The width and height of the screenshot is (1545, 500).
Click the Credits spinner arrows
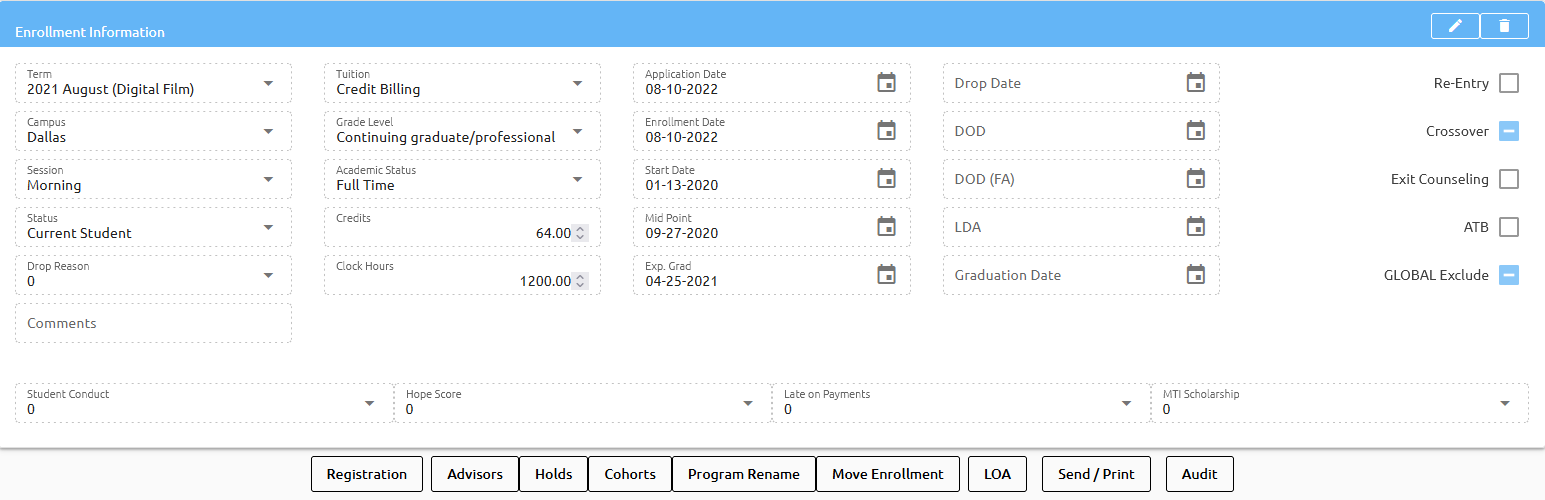click(580, 233)
